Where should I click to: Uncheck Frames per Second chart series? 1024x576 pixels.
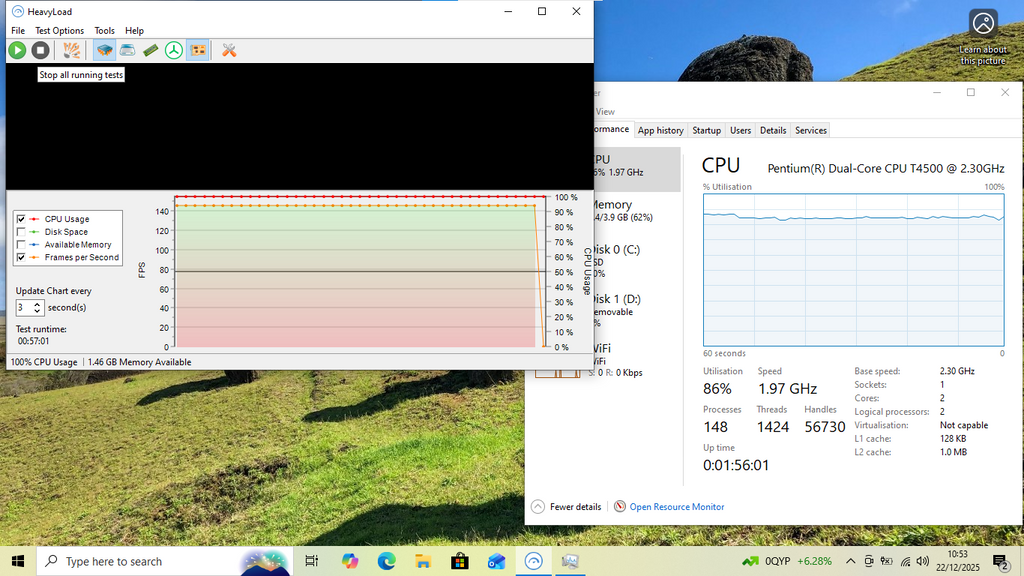[21, 258]
